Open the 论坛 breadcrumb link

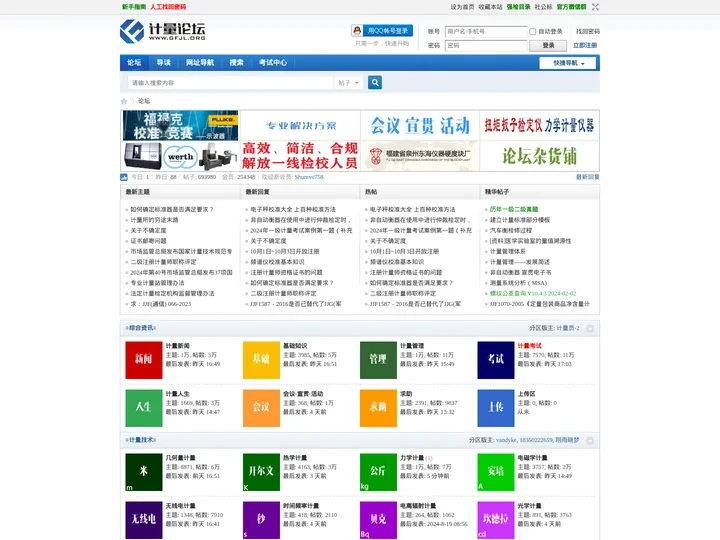[144, 101]
